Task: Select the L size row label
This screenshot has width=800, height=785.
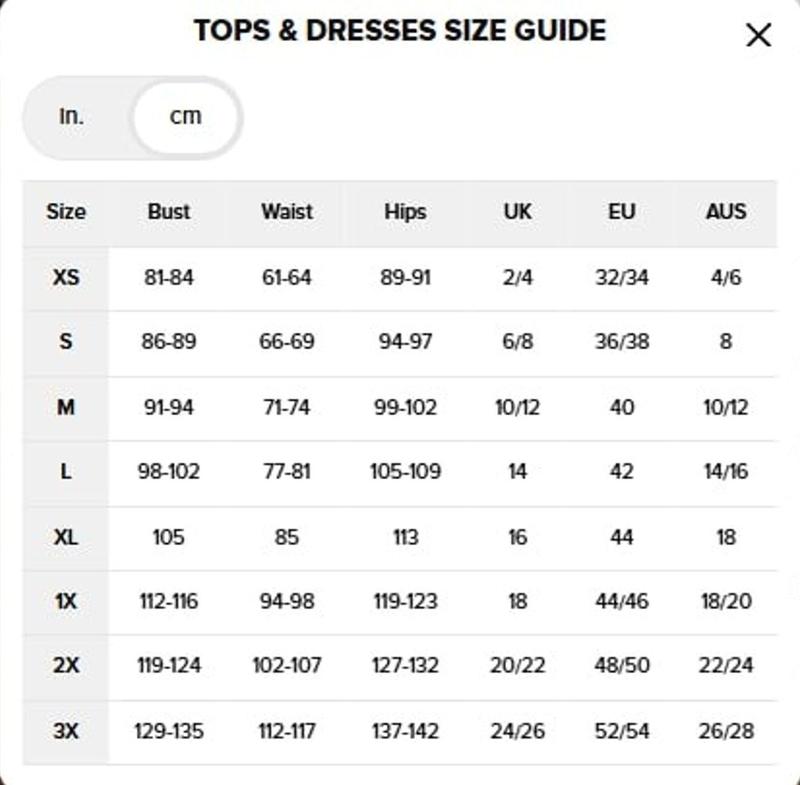Action: (x=66, y=472)
